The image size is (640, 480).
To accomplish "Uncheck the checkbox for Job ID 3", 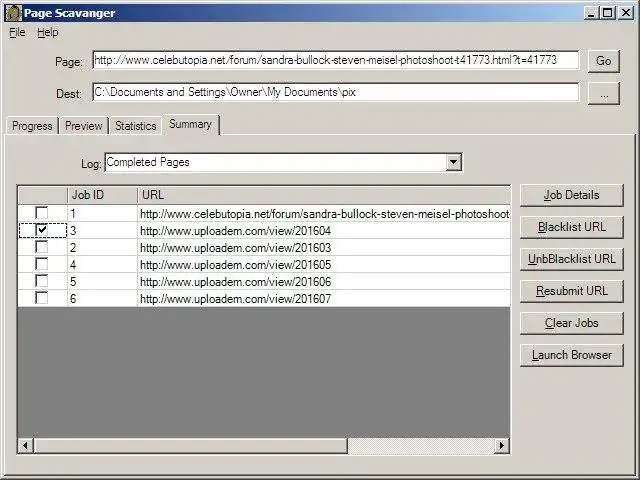I will point(41,230).
